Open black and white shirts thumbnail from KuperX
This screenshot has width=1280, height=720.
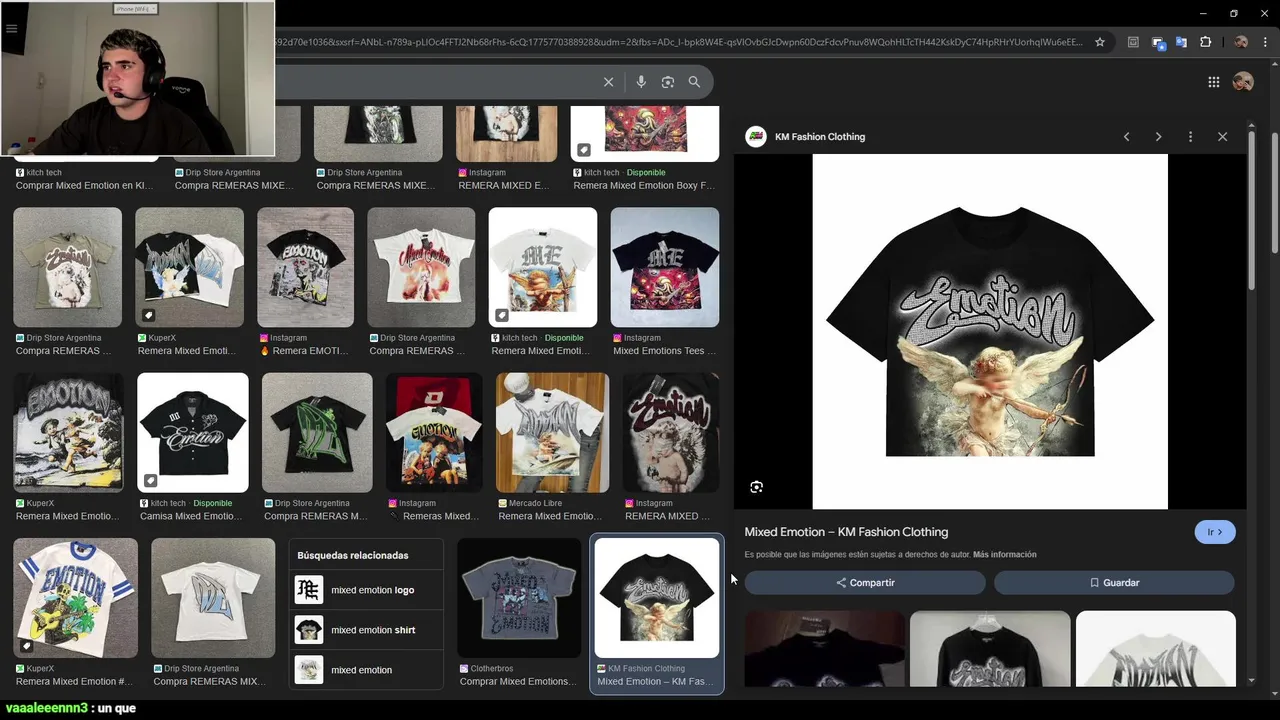point(189,267)
